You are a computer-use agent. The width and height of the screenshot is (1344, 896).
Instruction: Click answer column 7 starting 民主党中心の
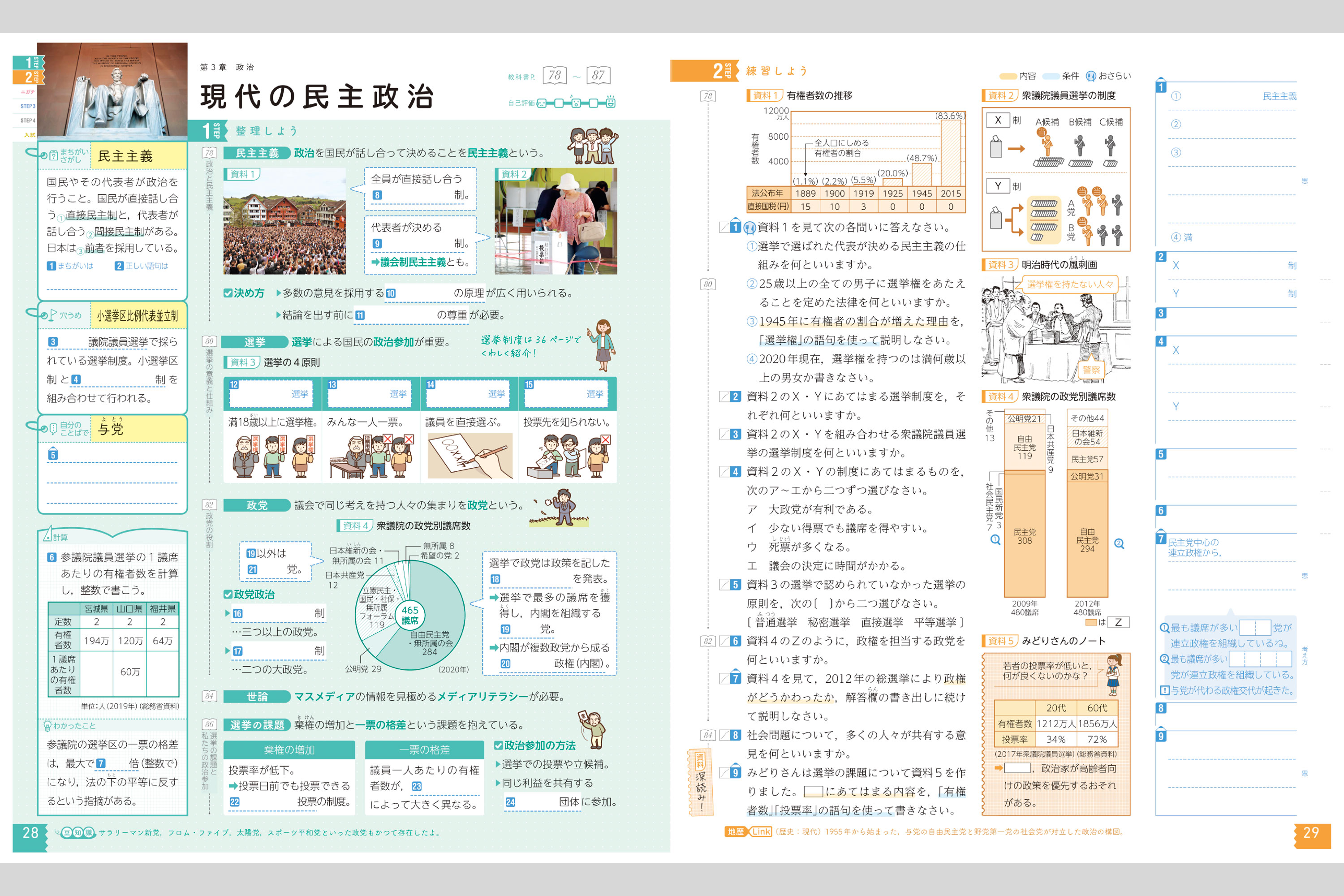1226,574
